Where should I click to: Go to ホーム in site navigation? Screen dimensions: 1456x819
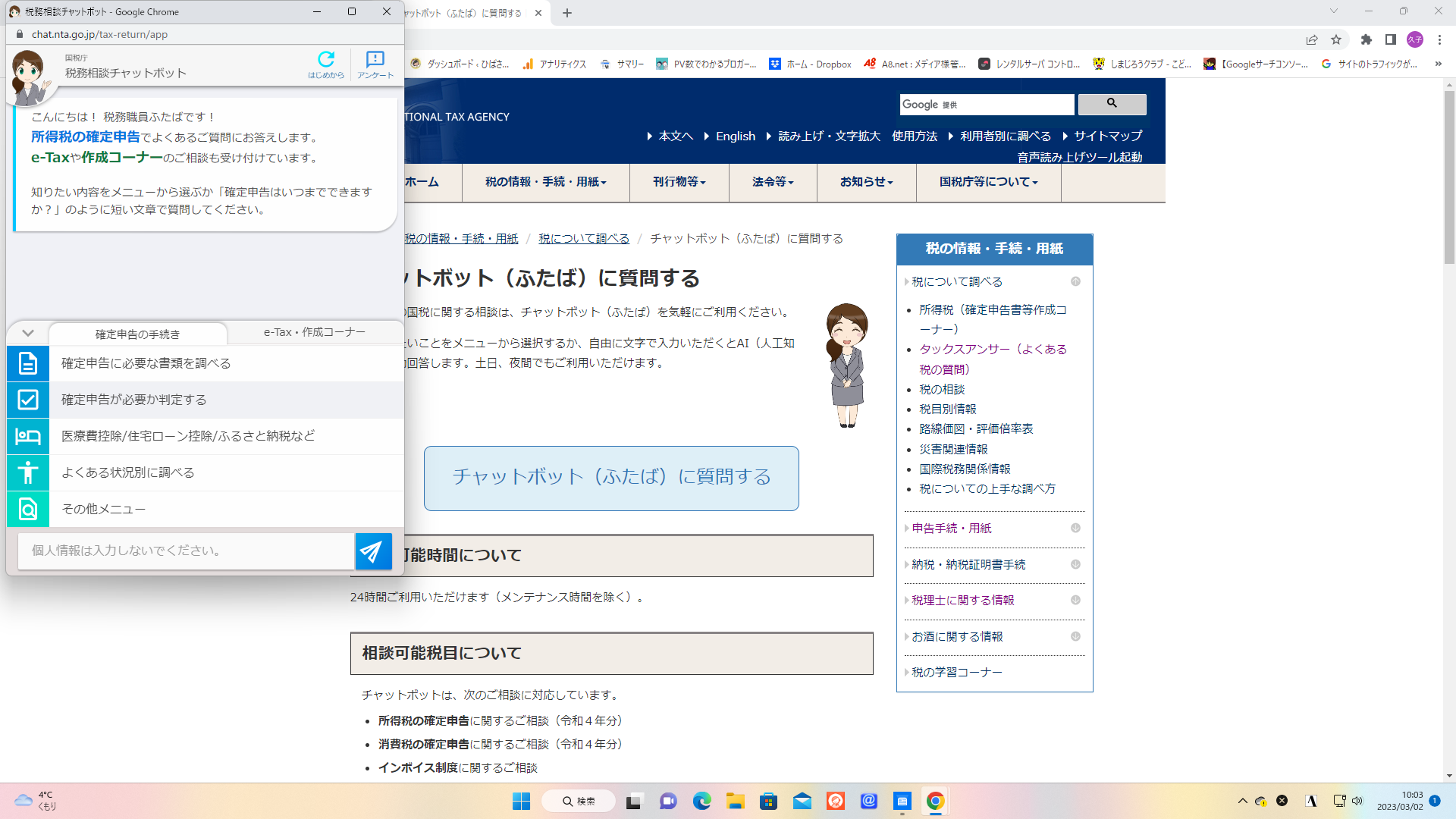click(422, 182)
